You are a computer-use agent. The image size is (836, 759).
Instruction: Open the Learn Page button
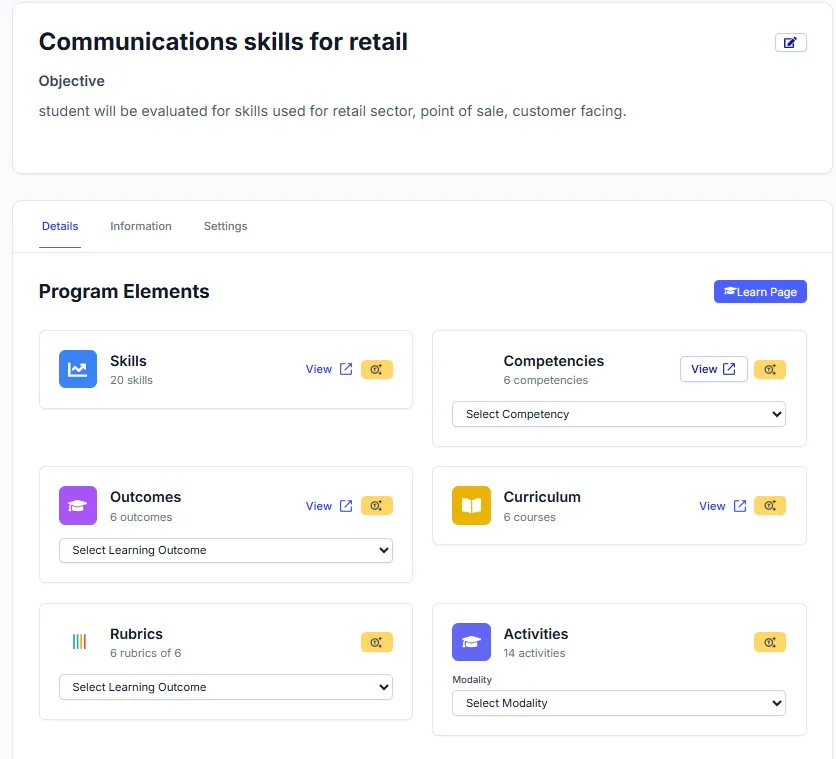point(760,292)
